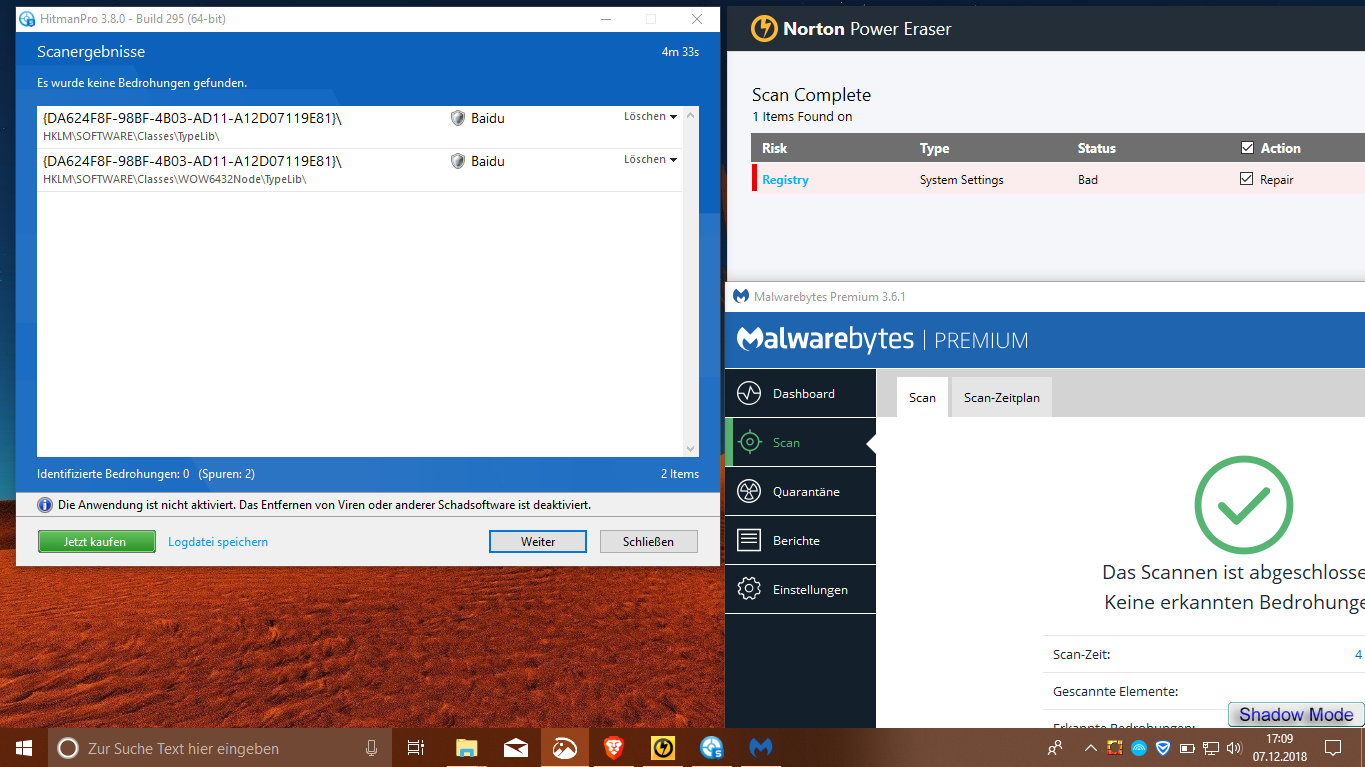Image resolution: width=1365 pixels, height=767 pixels.
Task: Open the Löschen dropdown for the WOW6432Node entry
Action: 650,160
